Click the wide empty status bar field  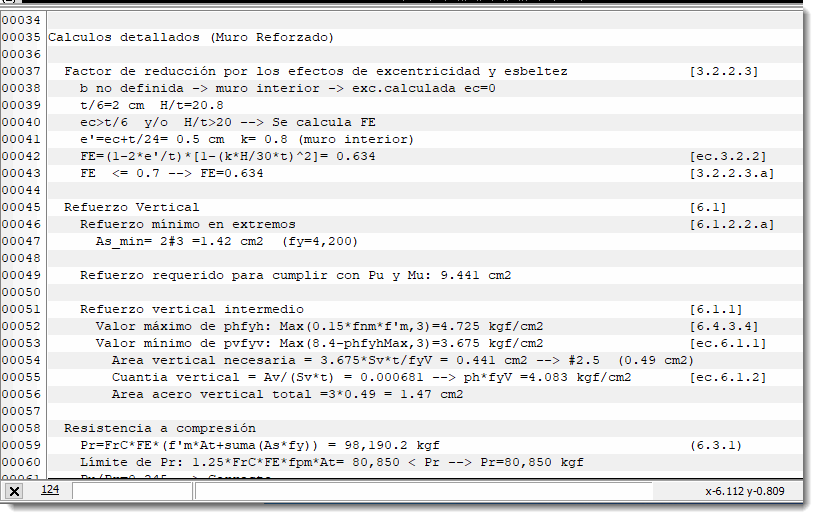[x=420, y=492]
